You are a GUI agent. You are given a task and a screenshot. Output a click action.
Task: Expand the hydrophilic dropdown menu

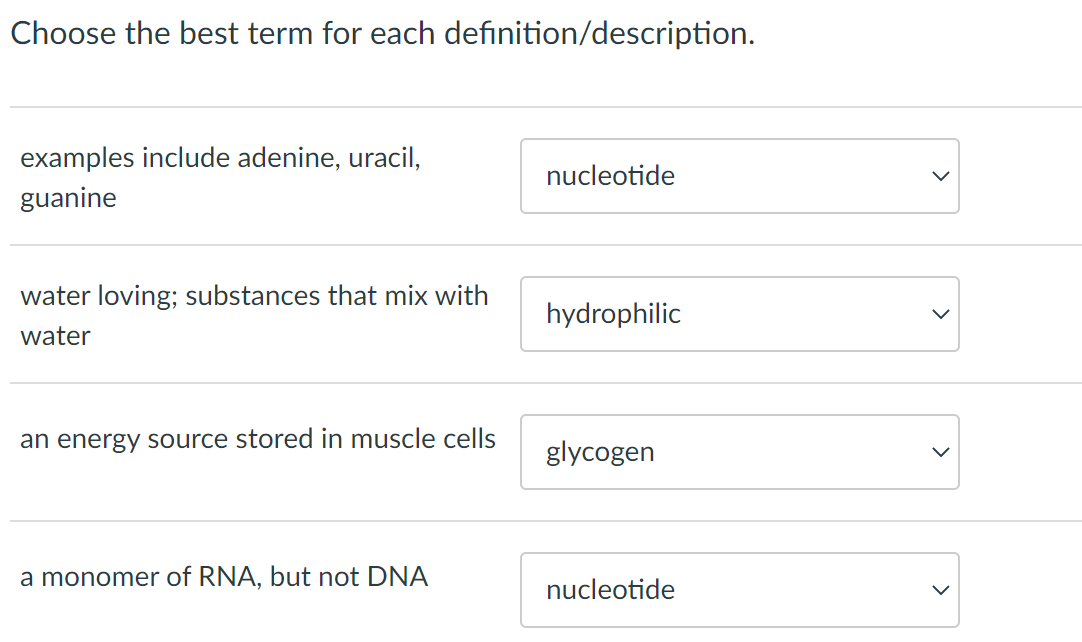point(739,314)
